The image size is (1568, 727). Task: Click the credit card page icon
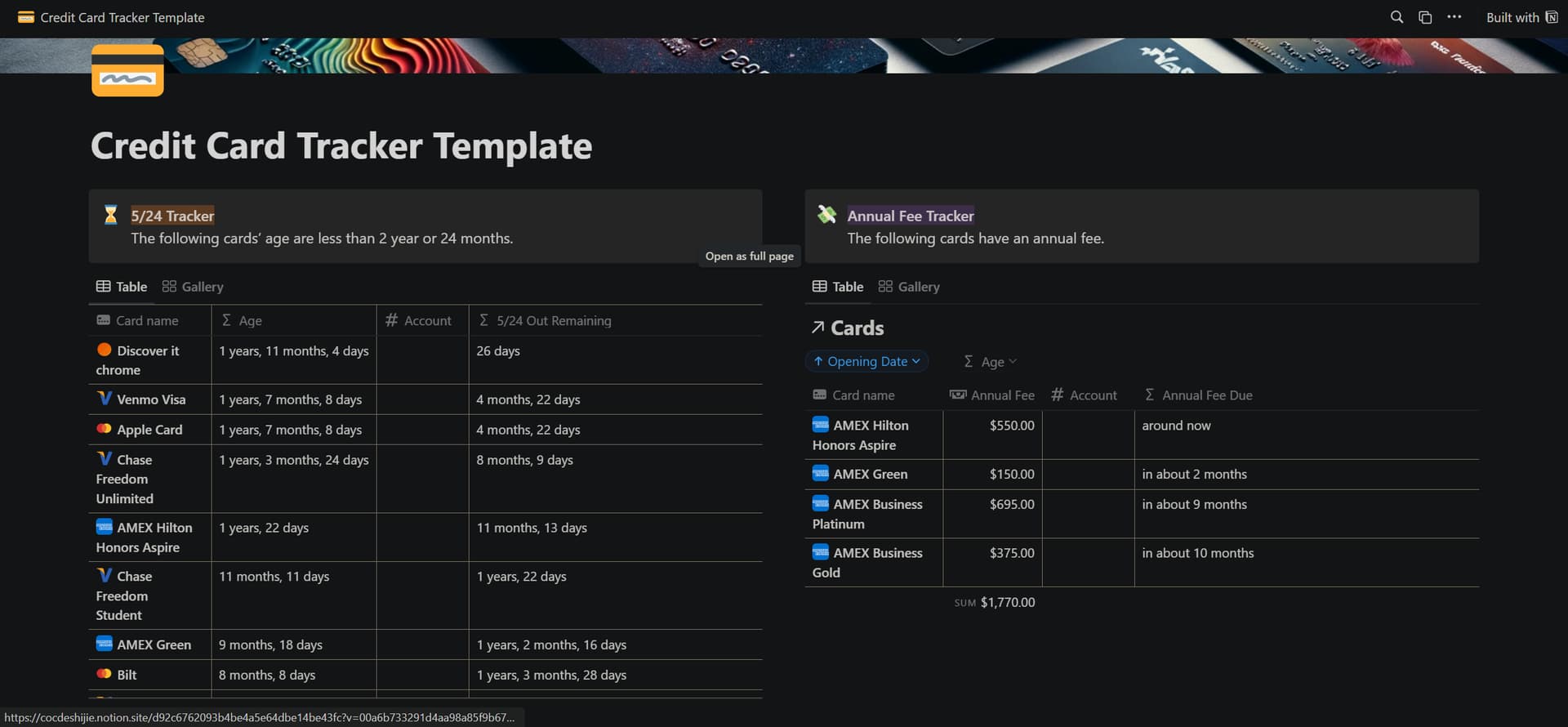pos(127,70)
